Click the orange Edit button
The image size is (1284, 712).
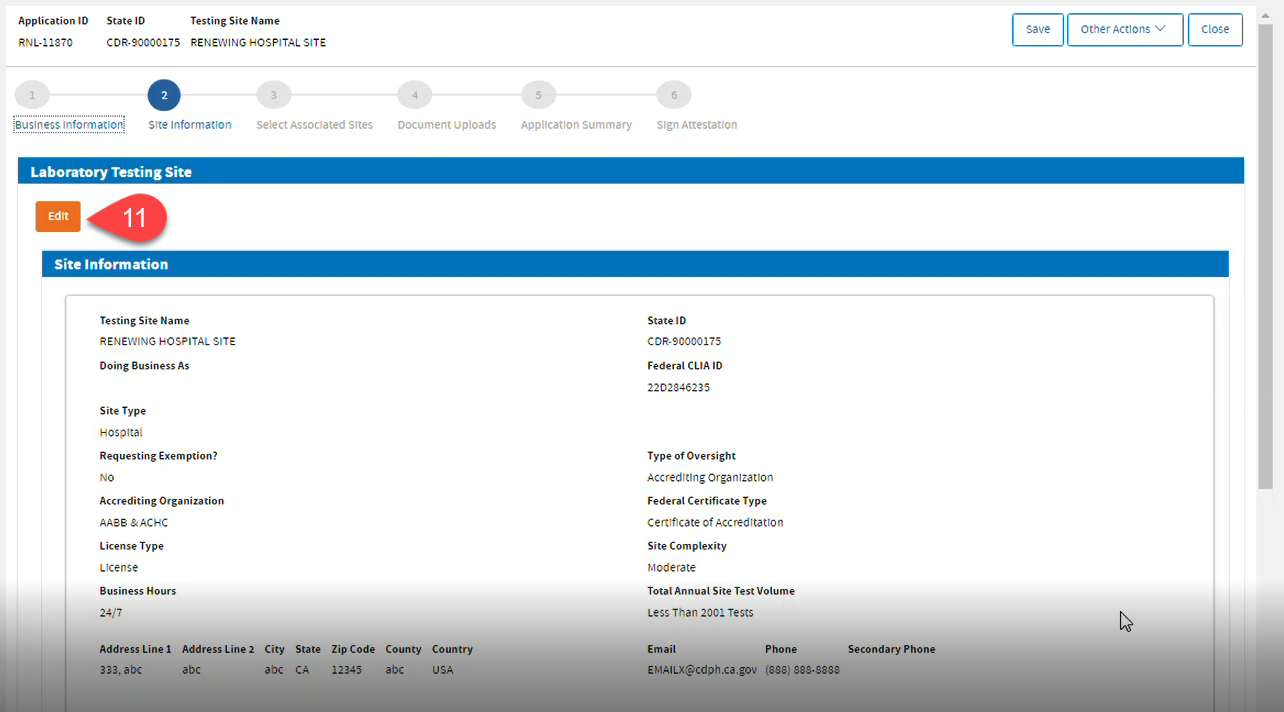point(58,216)
